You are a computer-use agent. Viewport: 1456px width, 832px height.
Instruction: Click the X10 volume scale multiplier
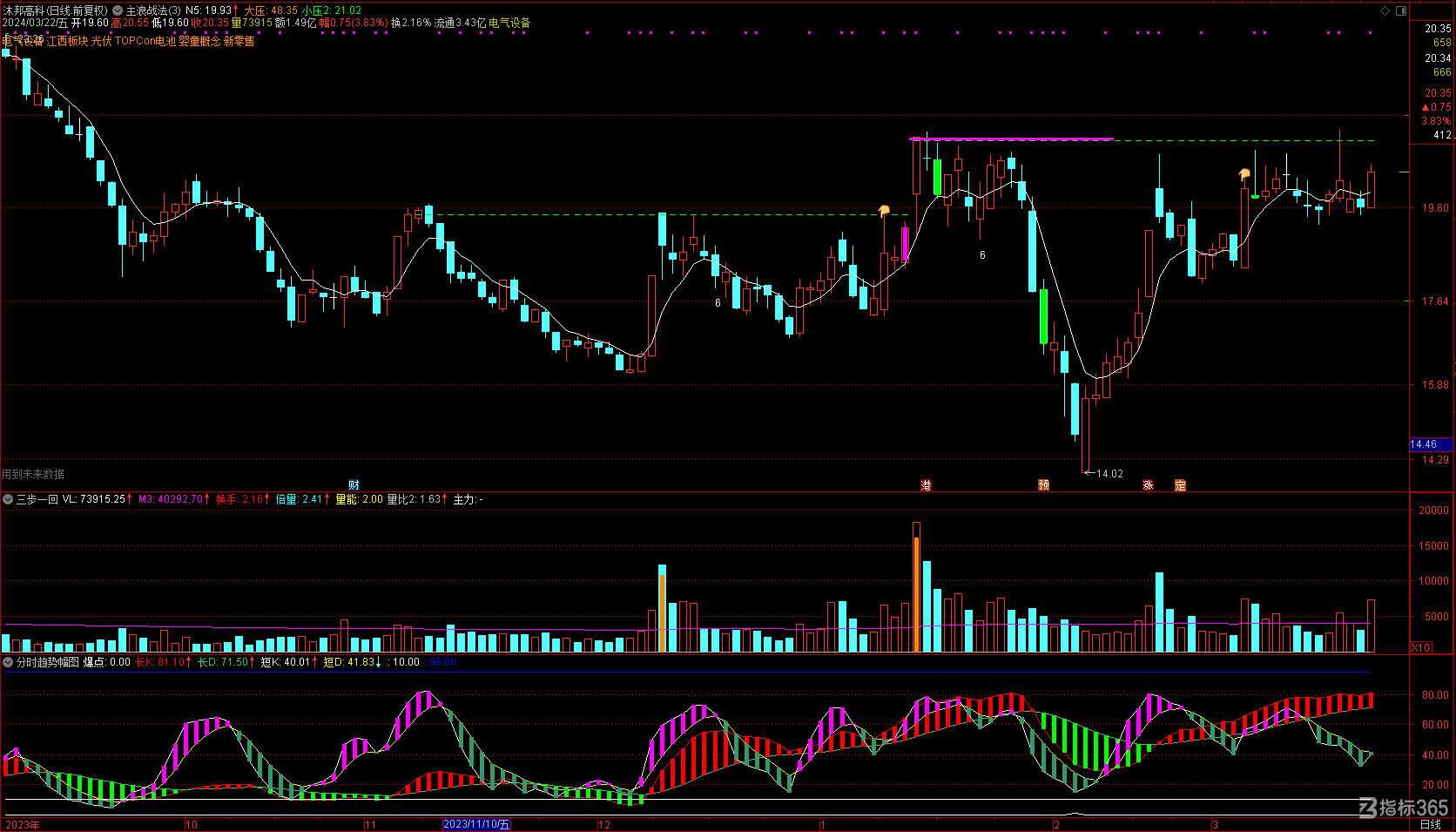(1420, 647)
